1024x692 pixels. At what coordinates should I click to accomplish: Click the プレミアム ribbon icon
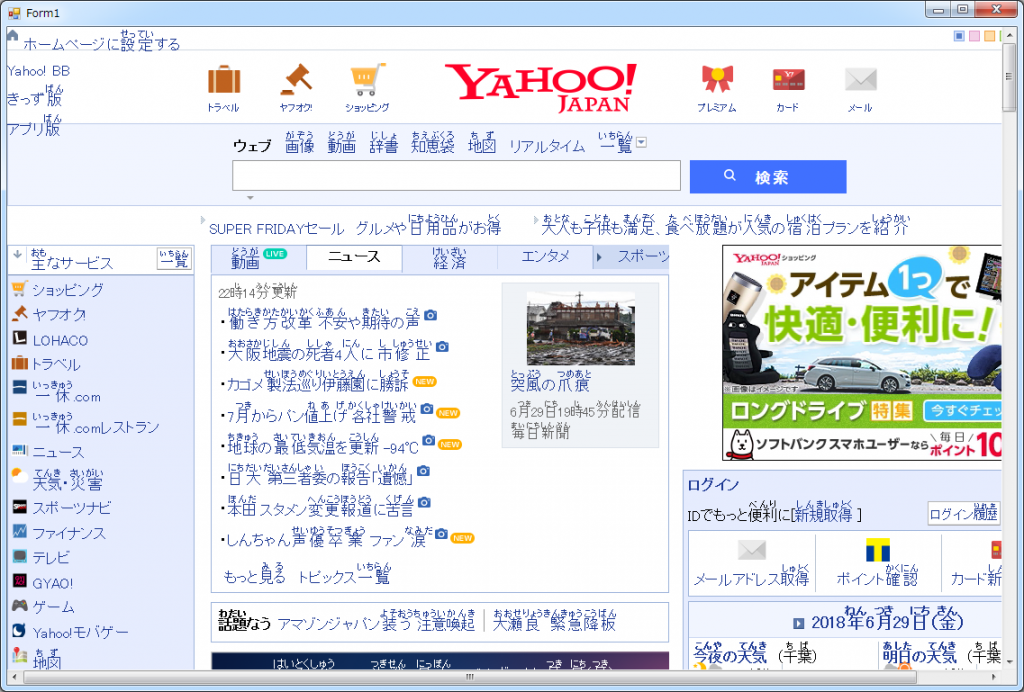716,80
